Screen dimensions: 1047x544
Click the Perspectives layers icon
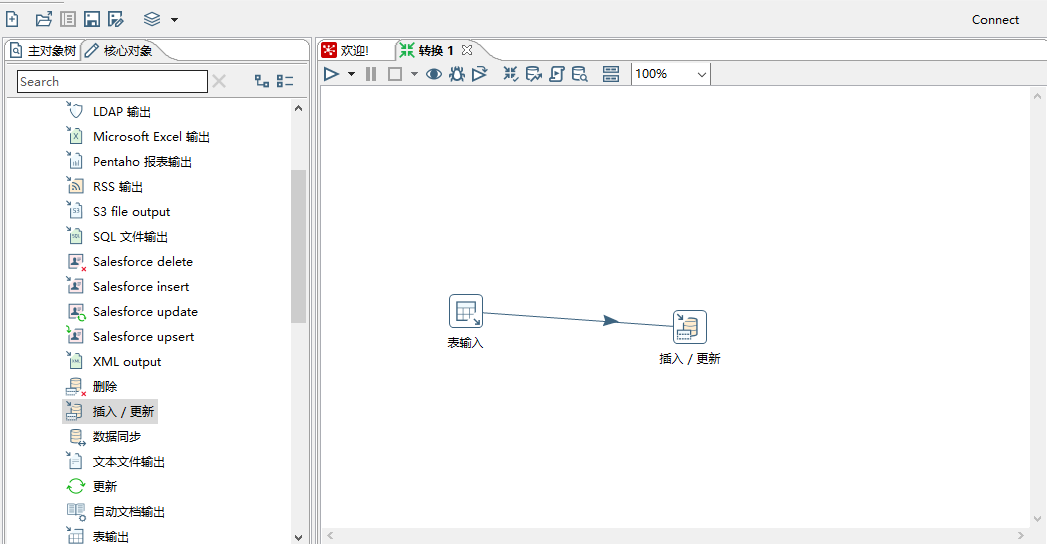click(x=152, y=19)
